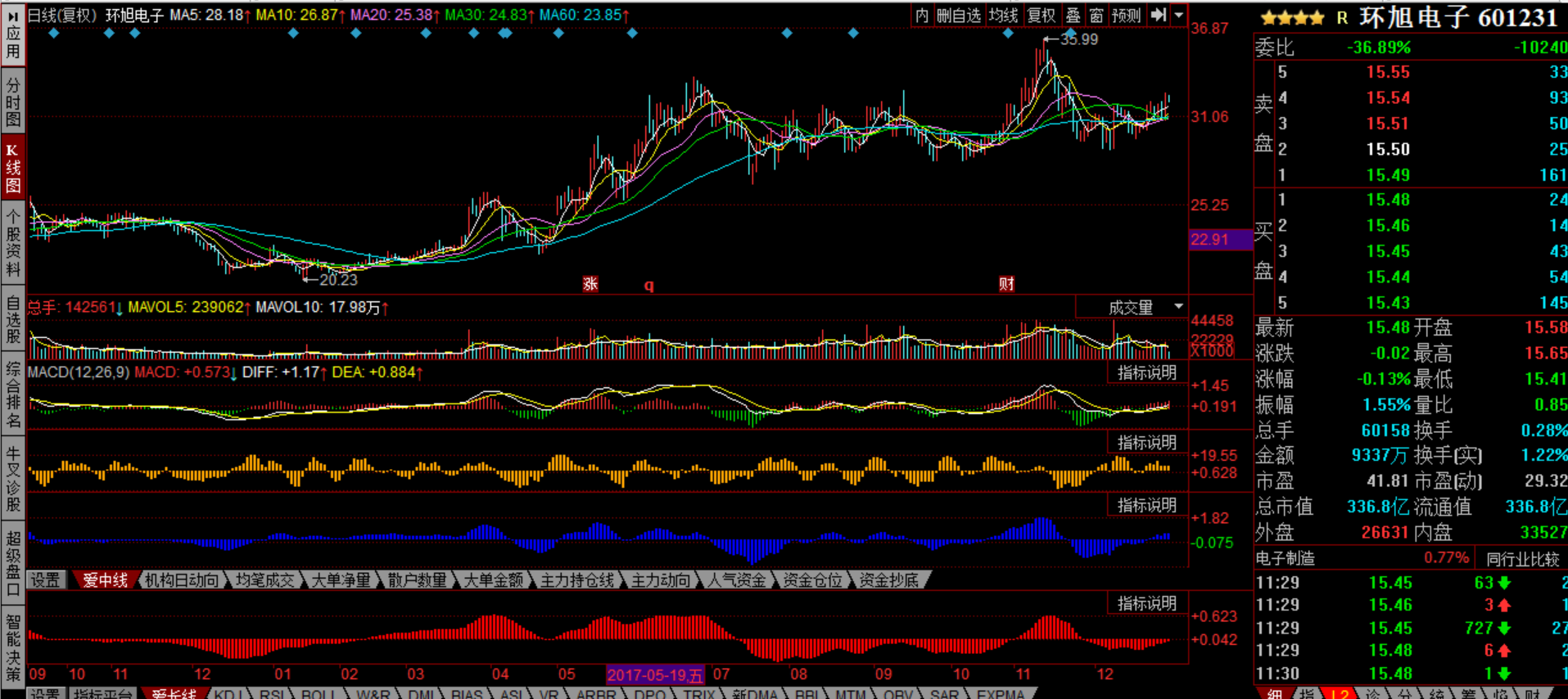Switch to the 机构日动向 tab
This screenshot has width=1568, height=699.
pos(182,580)
